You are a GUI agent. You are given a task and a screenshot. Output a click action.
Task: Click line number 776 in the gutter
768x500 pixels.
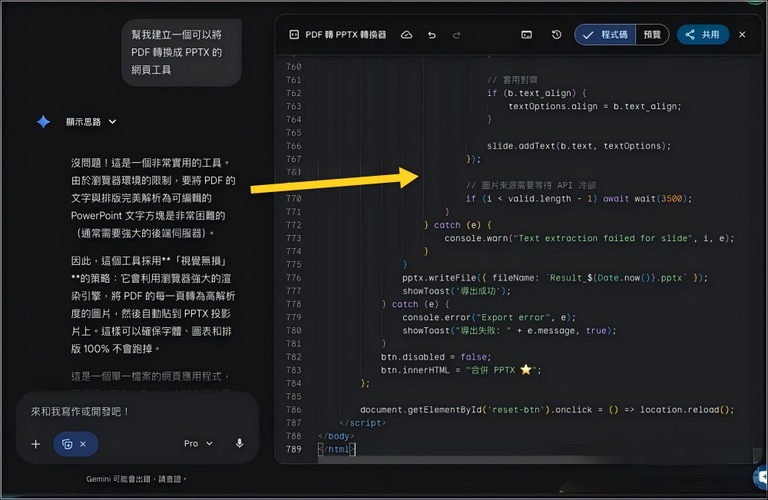coord(293,278)
